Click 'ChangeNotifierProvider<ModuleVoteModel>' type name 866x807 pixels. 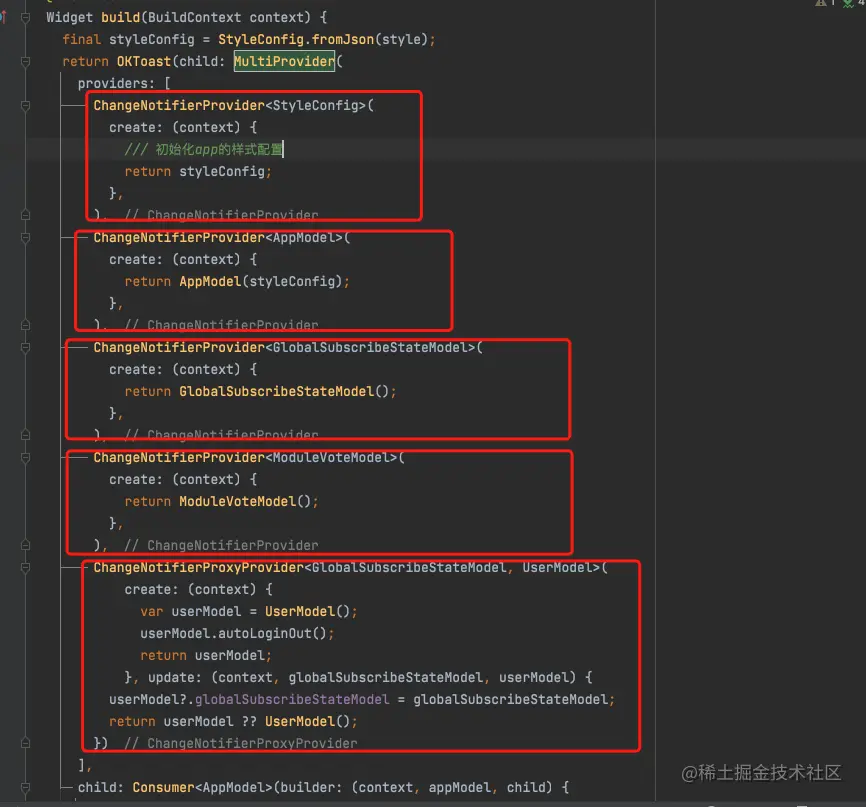(x=245, y=457)
